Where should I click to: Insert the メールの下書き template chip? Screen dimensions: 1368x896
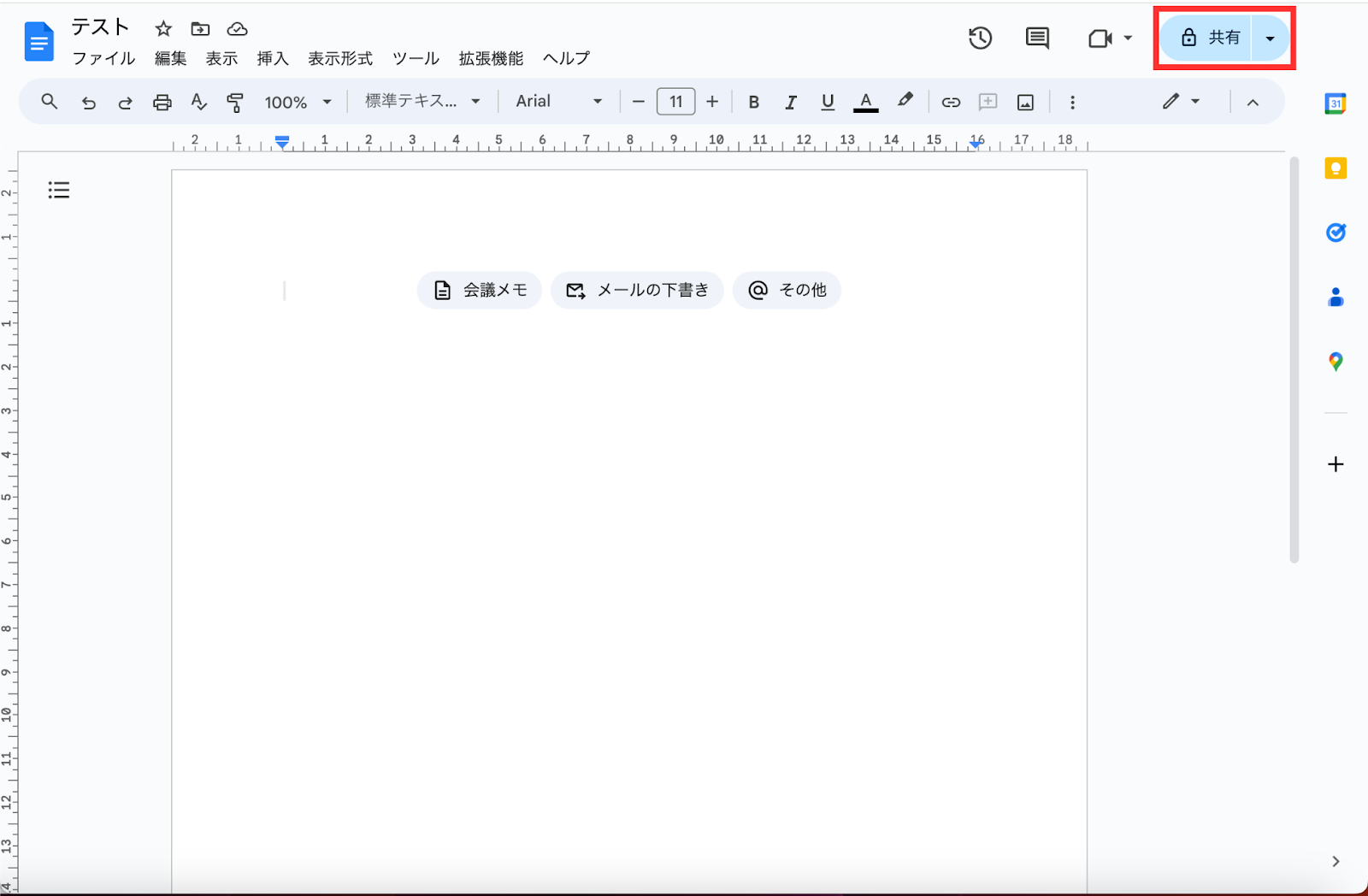click(x=638, y=291)
